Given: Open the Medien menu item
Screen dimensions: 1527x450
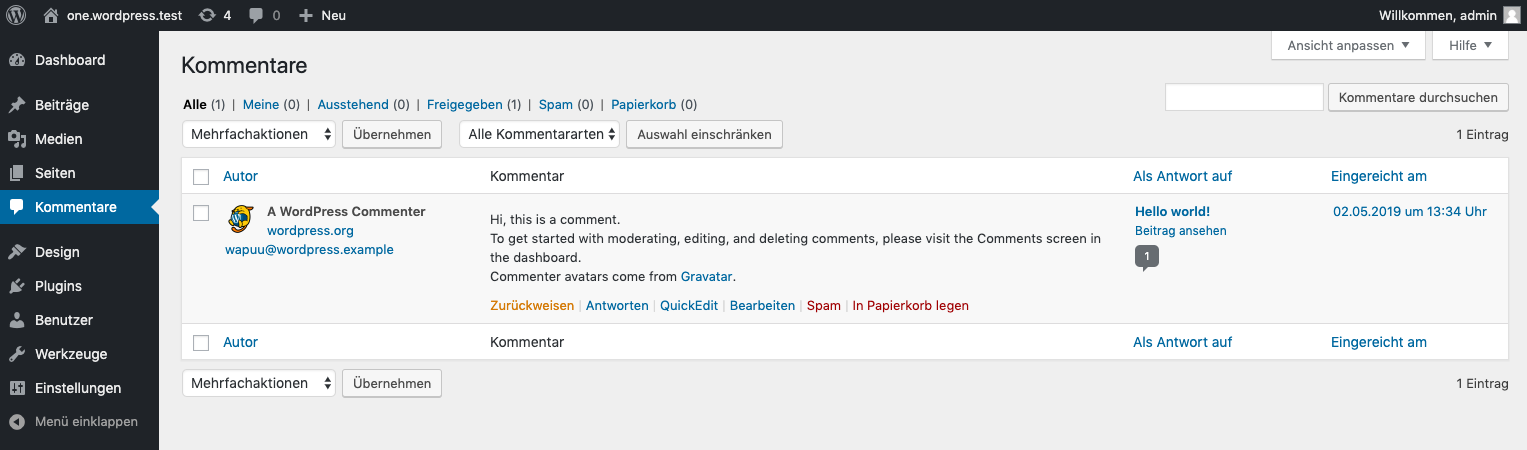Looking at the screenshot, I should click(x=79, y=139).
